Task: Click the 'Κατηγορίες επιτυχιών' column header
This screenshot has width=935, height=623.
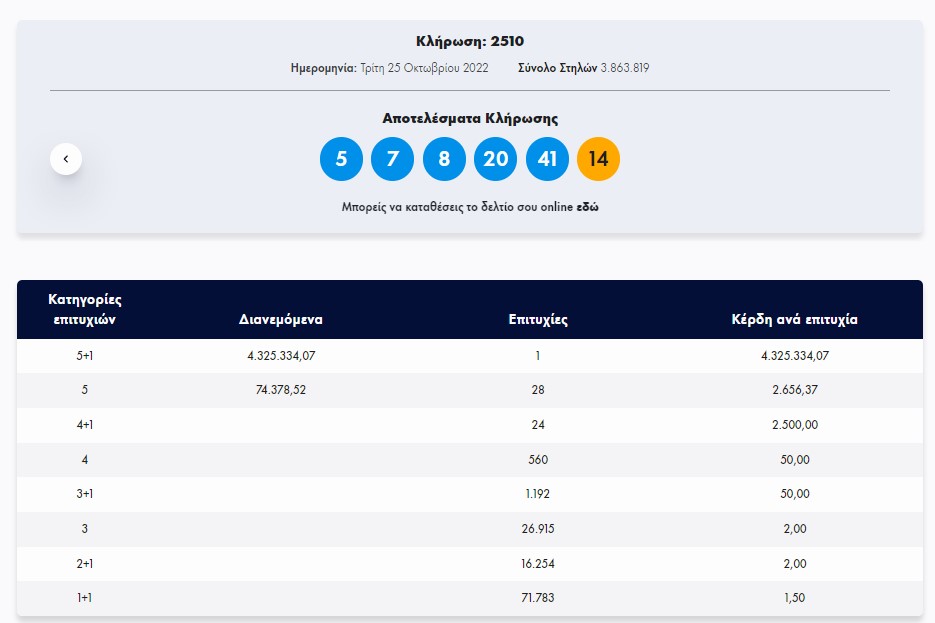Action: click(x=85, y=310)
